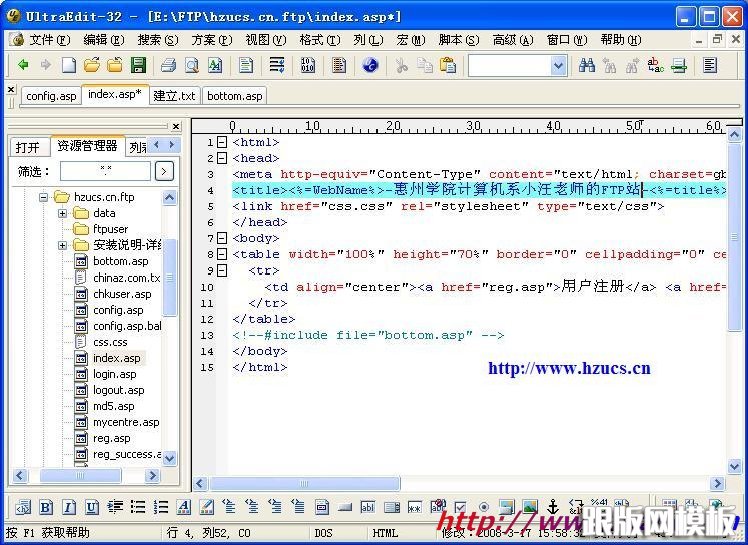Open the 文件(F) menu
Screen dimensions: 748x545
[50, 40]
